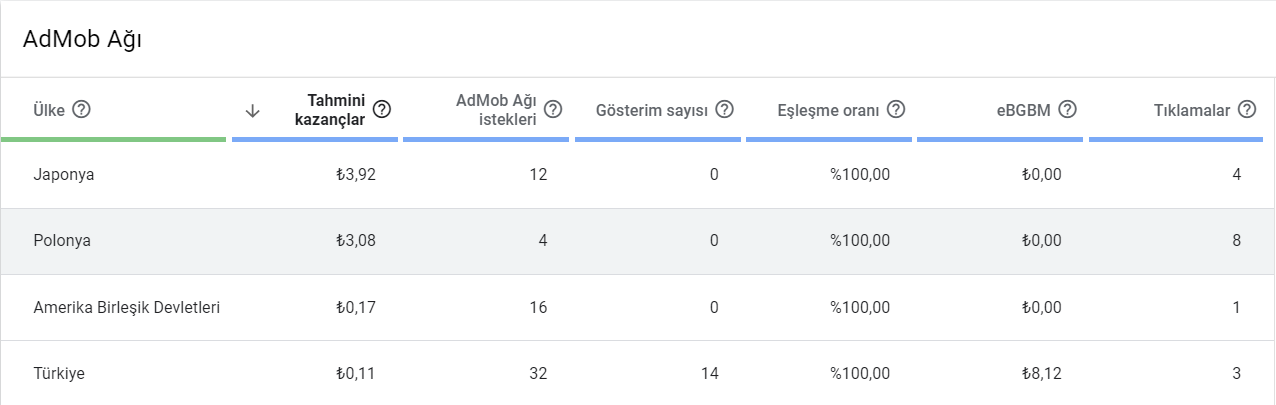Toggle descending sort arrow icon
This screenshot has width=1276, height=405.
[253, 110]
